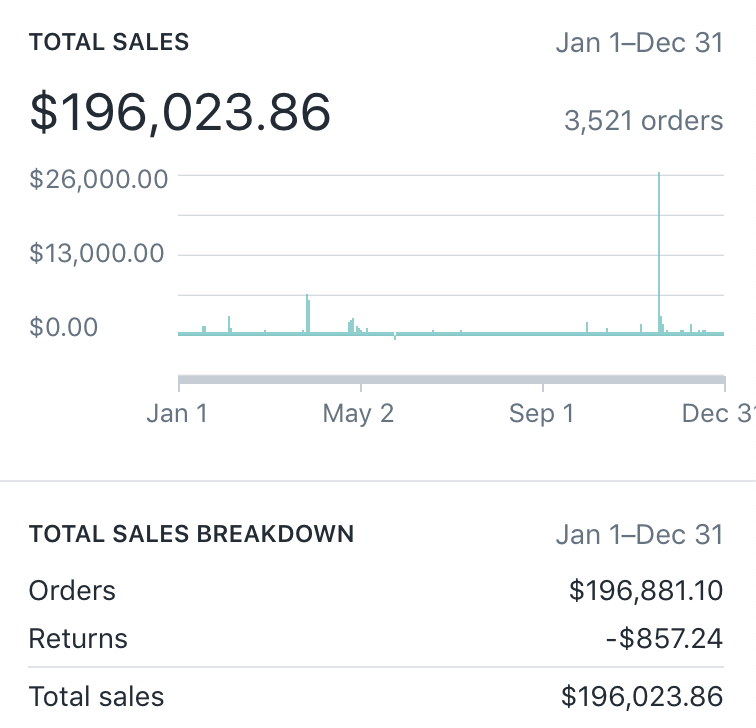This screenshot has width=756, height=728.
Task: Open the Orders row in the breakdown
Action: [72, 591]
